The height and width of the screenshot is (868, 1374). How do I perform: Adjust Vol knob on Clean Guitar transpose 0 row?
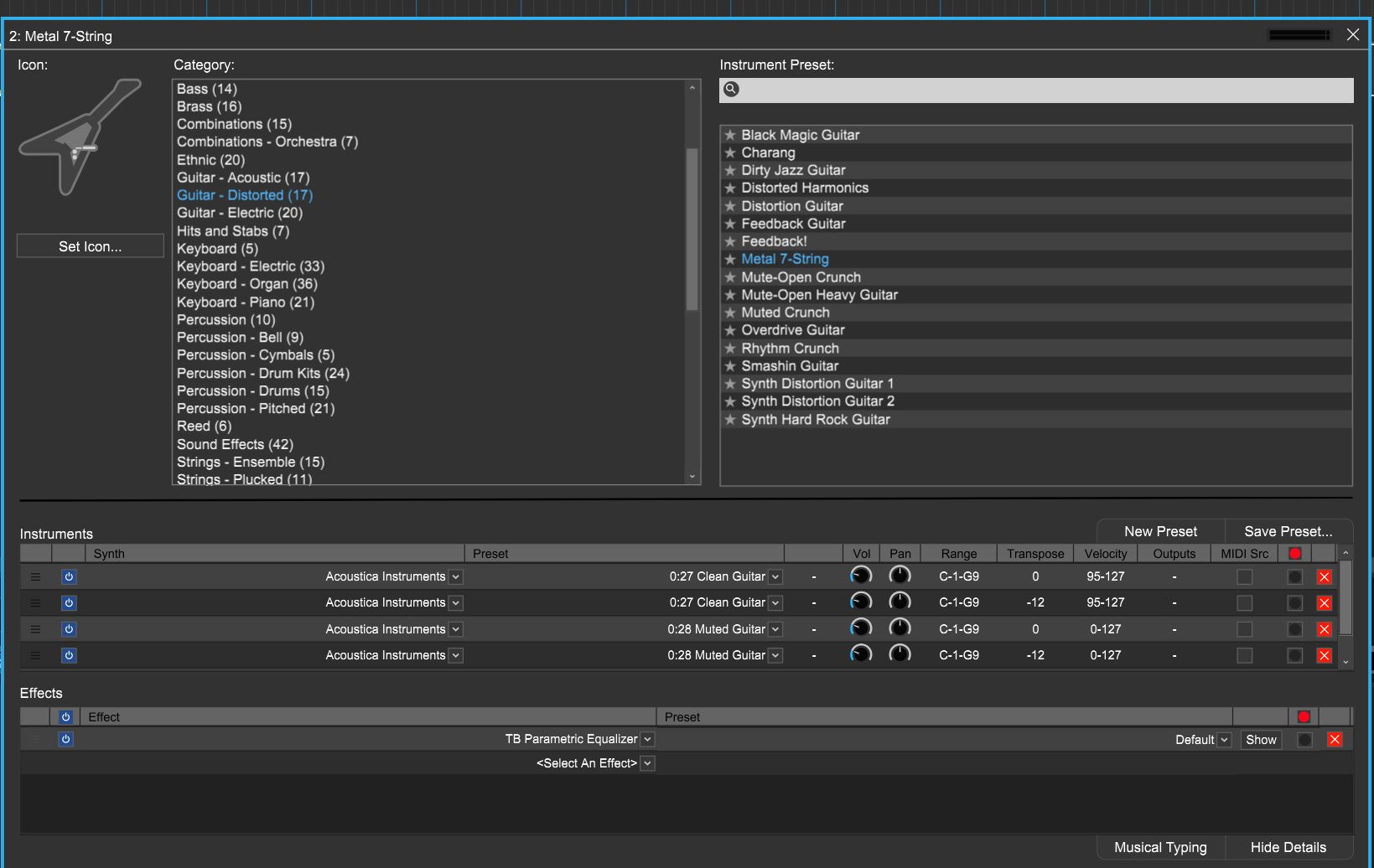(861, 576)
